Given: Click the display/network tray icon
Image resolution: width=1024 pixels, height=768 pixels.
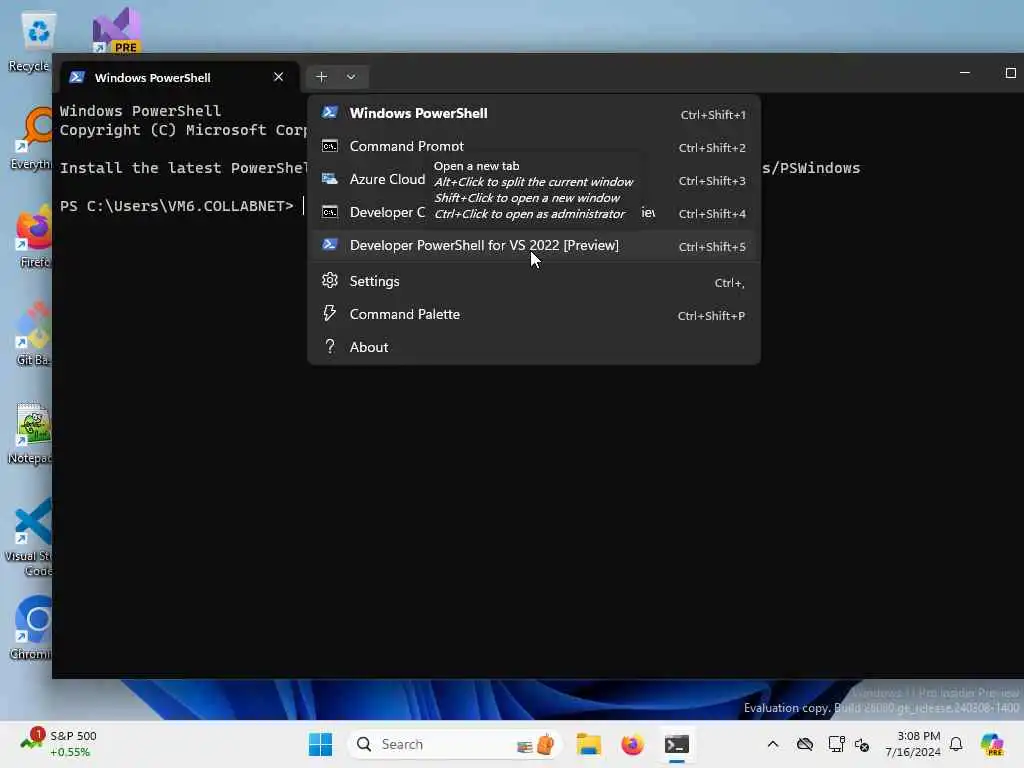Looking at the screenshot, I should tap(836, 744).
